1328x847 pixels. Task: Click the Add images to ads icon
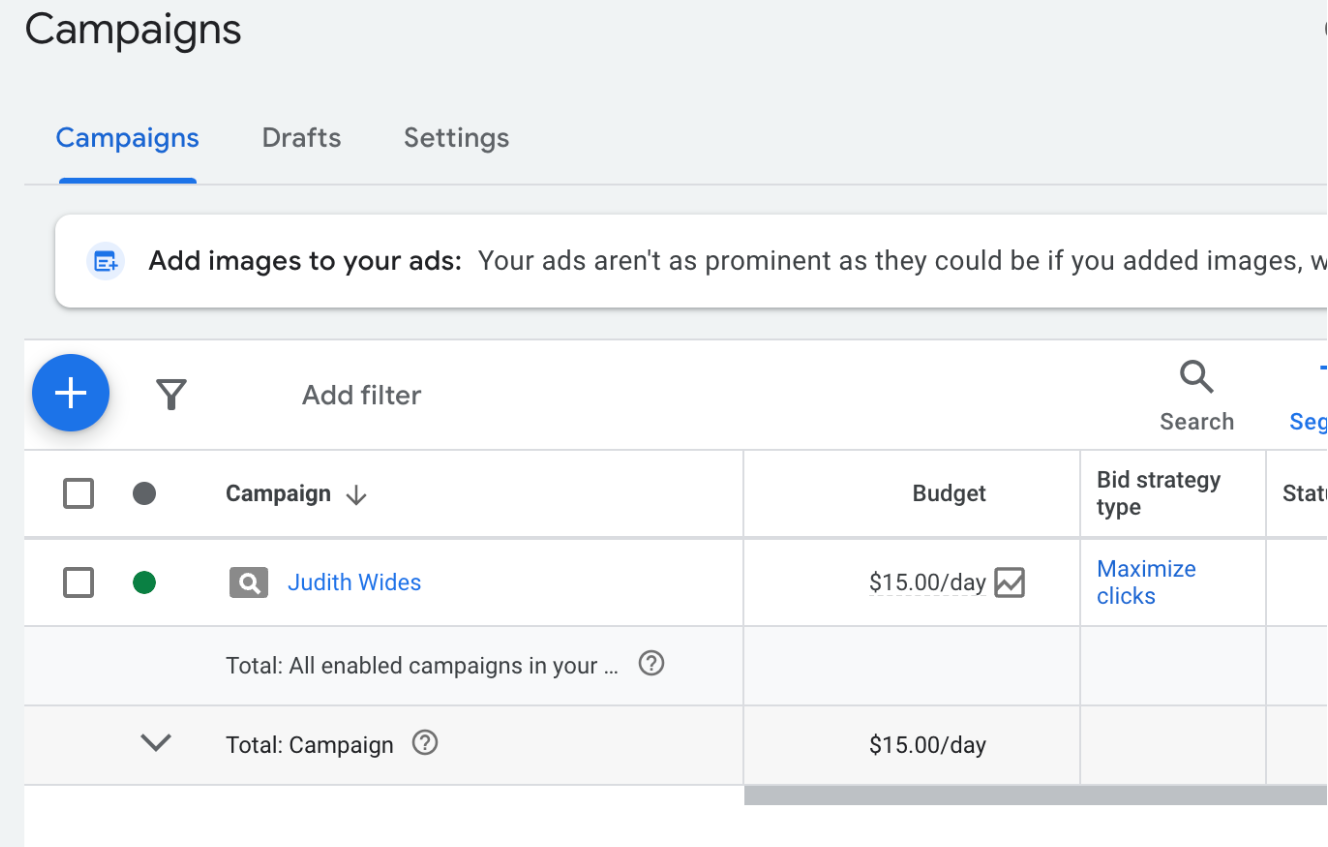[106, 261]
